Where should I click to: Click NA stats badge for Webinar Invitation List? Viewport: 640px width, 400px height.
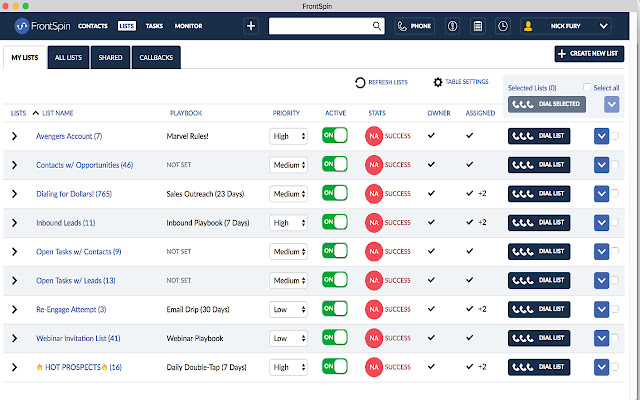coord(374,338)
